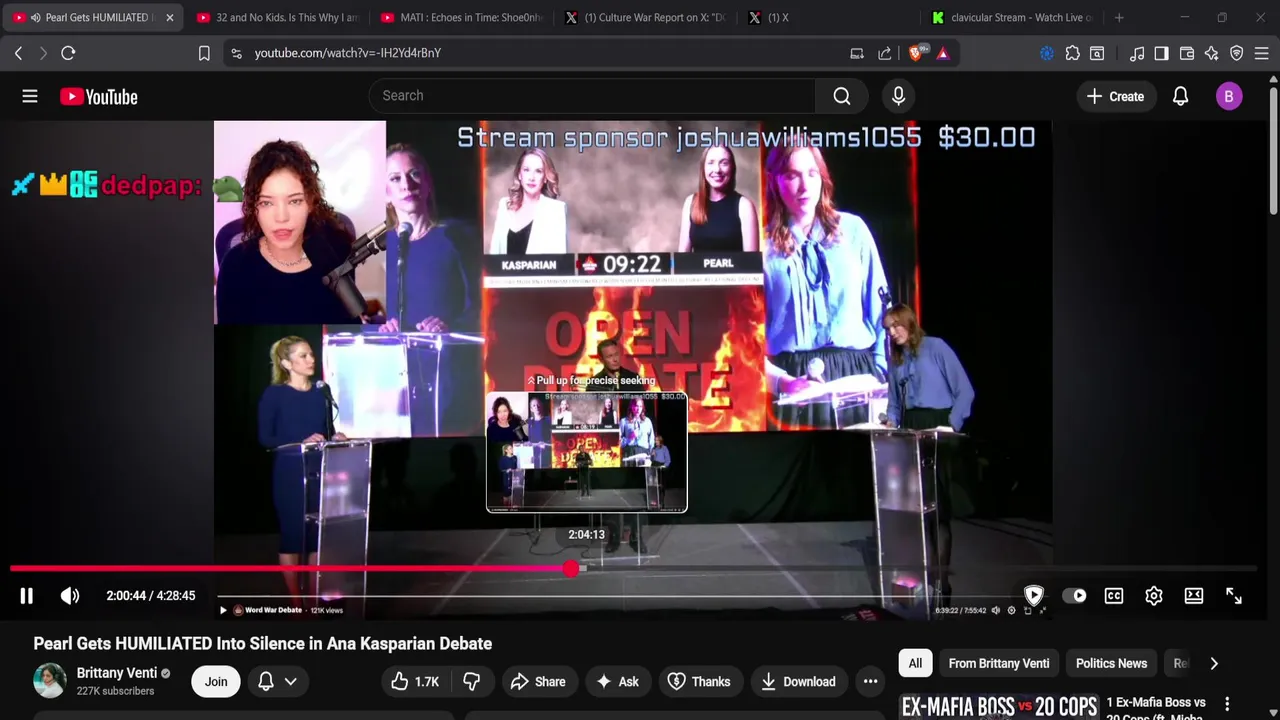Switch to the (1) X browser tab
This screenshot has width=1280, height=720.
coord(830,18)
